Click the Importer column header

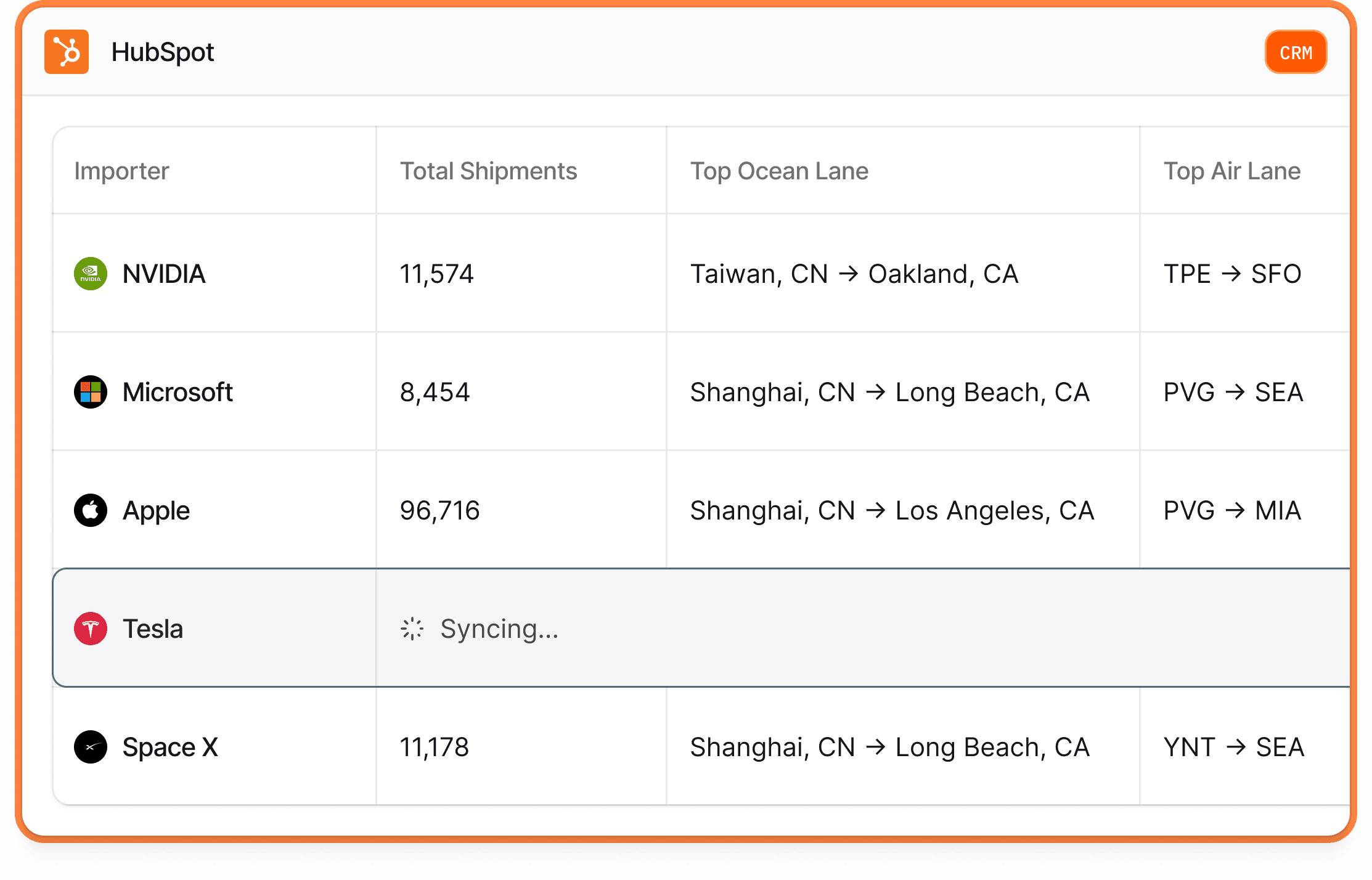pyautogui.click(x=121, y=171)
